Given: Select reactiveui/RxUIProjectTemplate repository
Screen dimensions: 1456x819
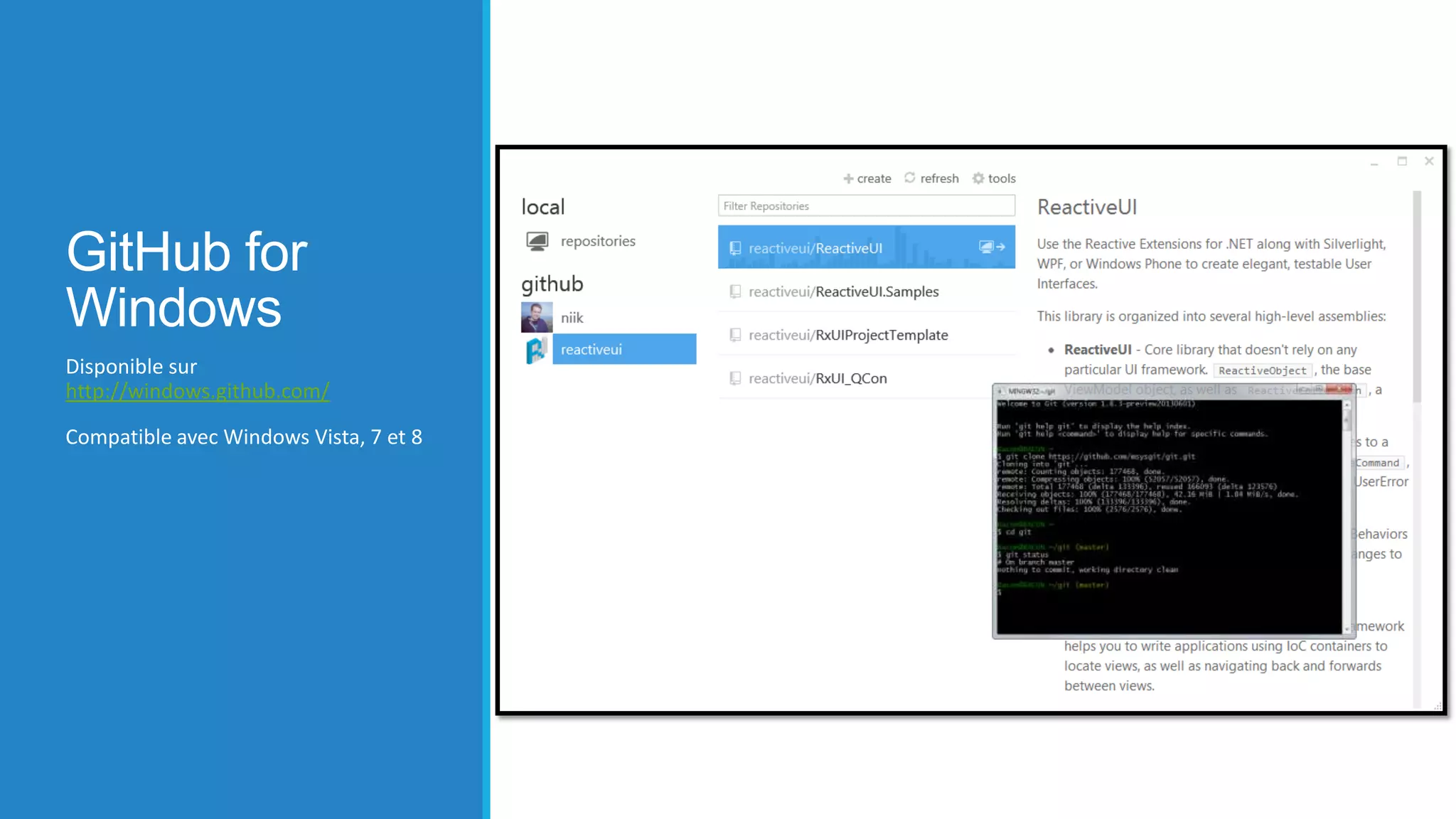Looking at the screenshot, I should (x=867, y=335).
